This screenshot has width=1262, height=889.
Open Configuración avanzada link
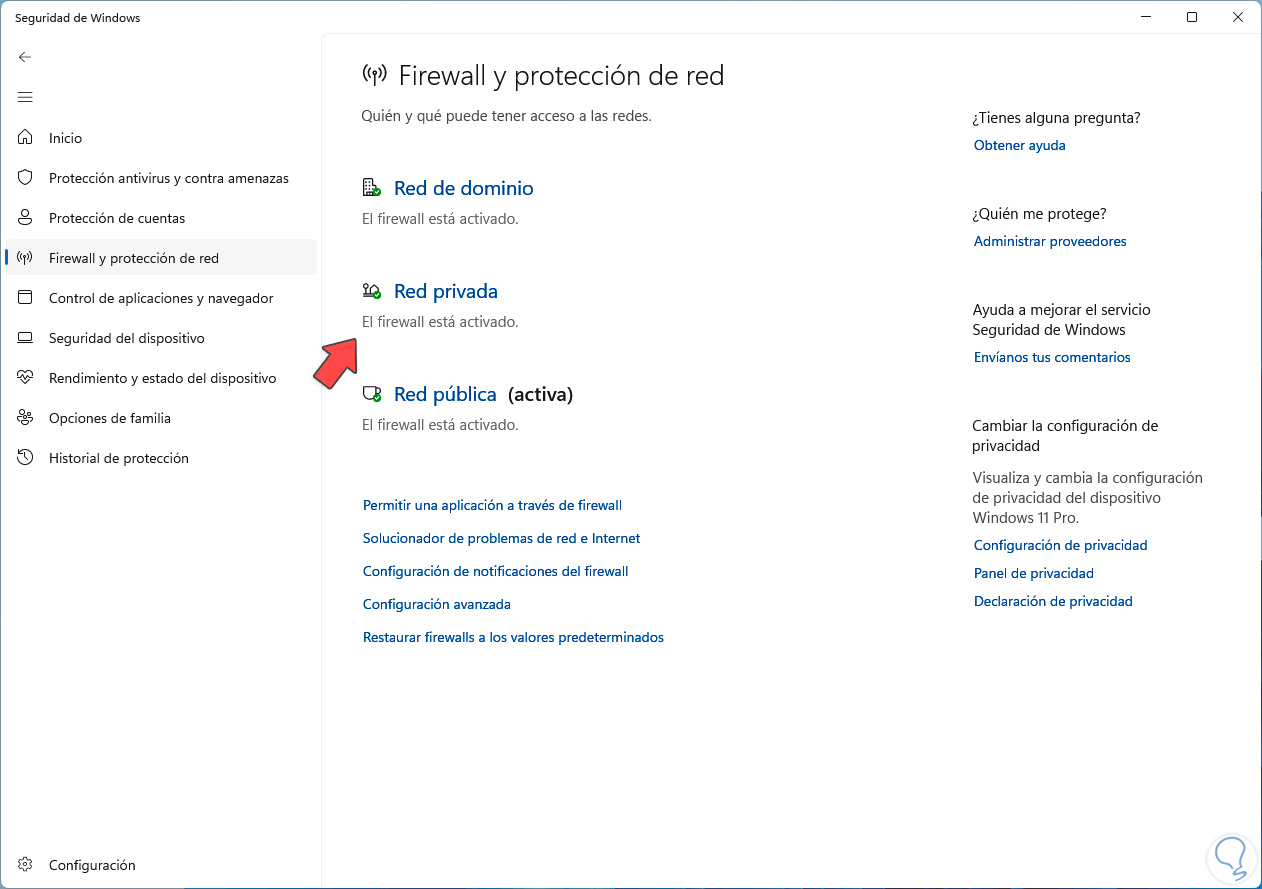(x=436, y=604)
